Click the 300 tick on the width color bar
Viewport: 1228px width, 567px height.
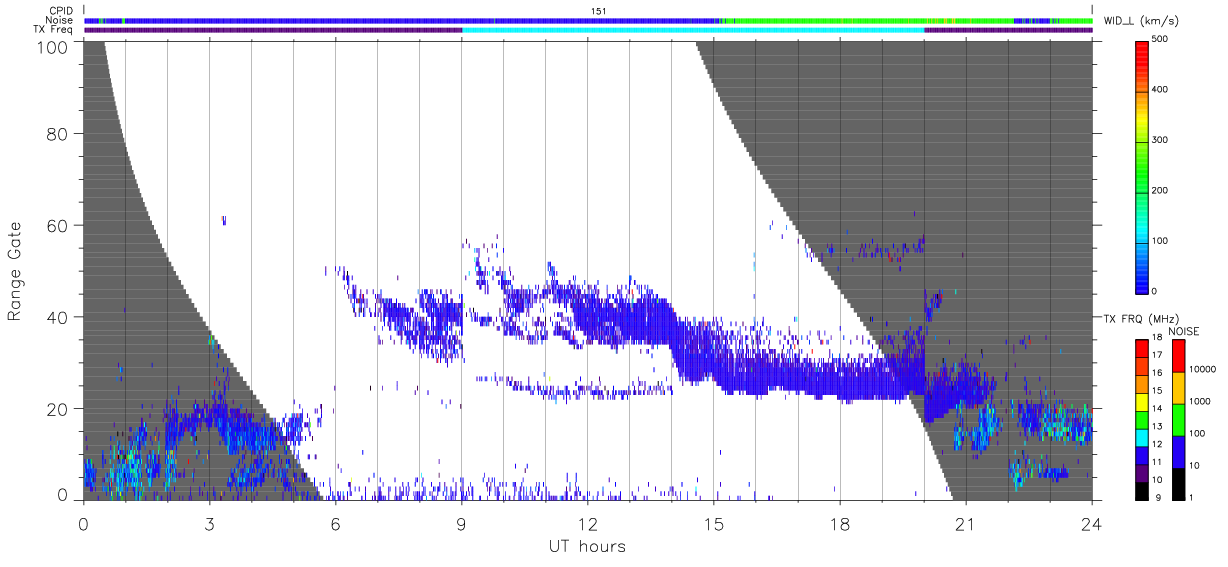1161,140
